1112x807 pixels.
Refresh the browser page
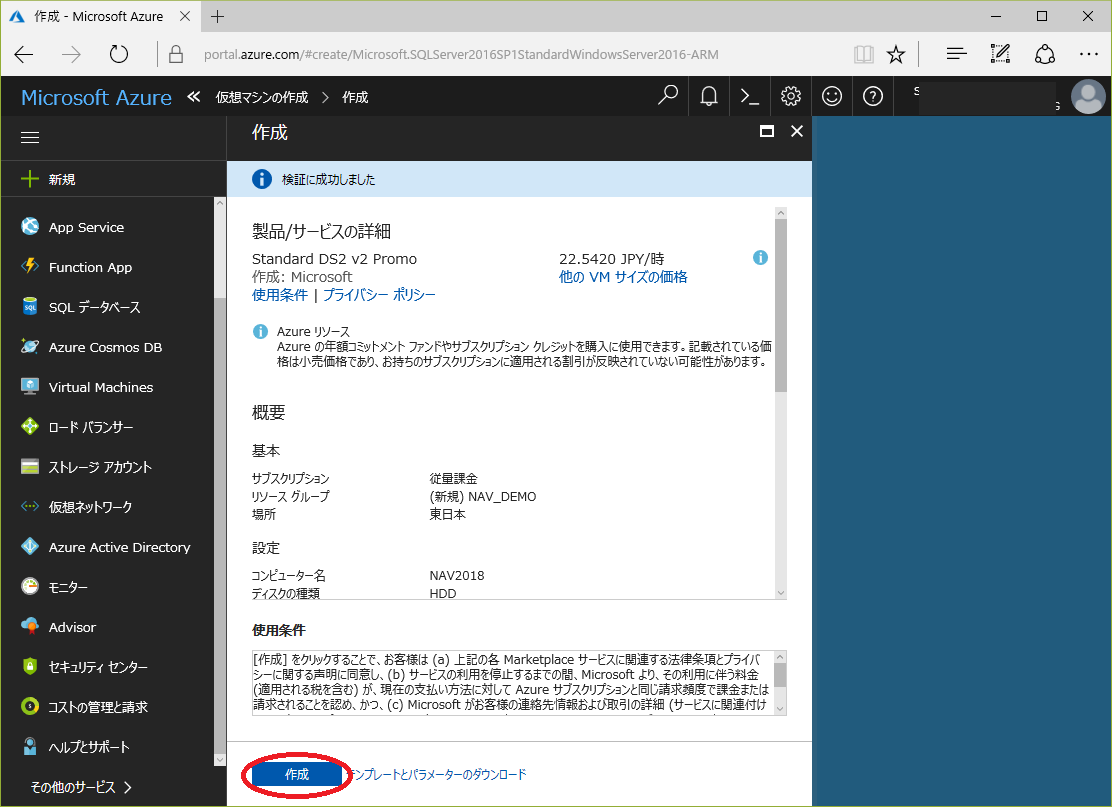coord(119,55)
